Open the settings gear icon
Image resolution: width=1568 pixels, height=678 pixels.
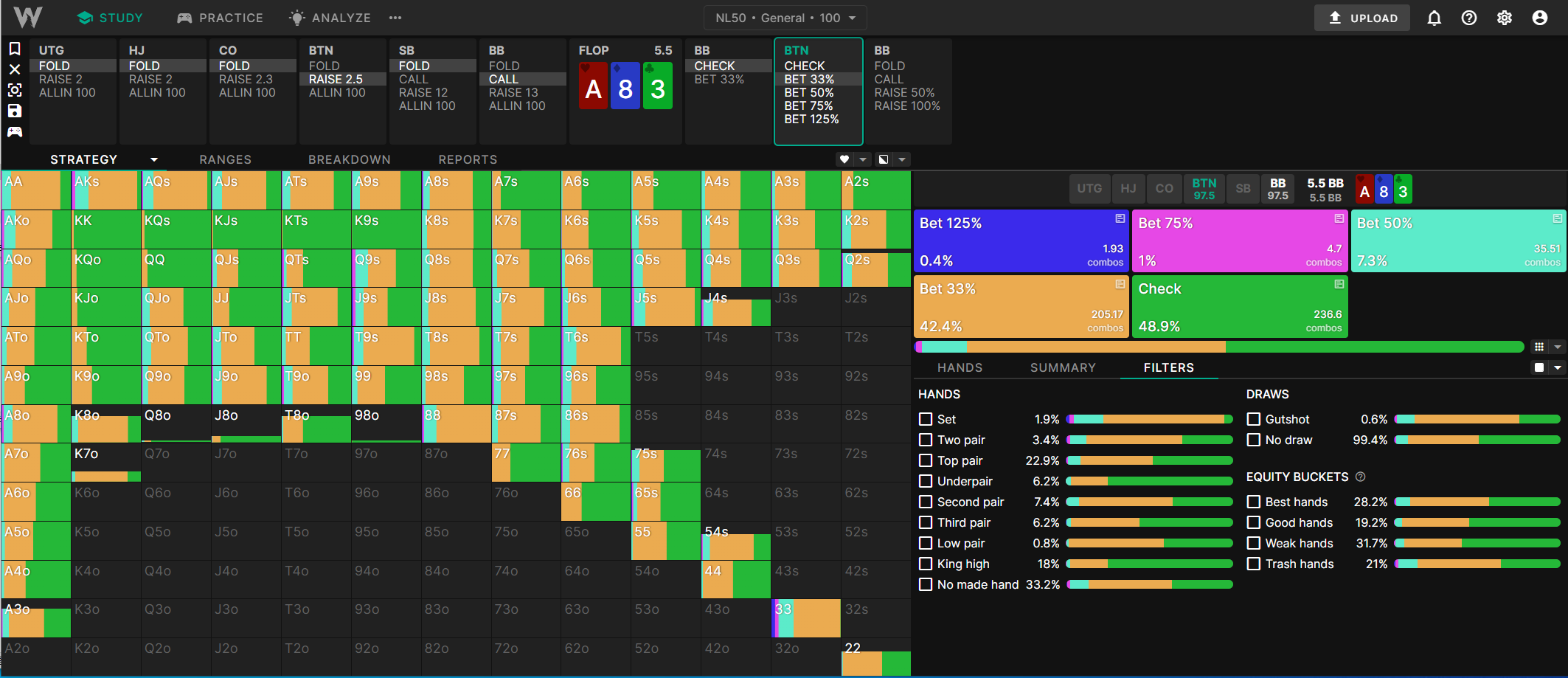[1505, 18]
